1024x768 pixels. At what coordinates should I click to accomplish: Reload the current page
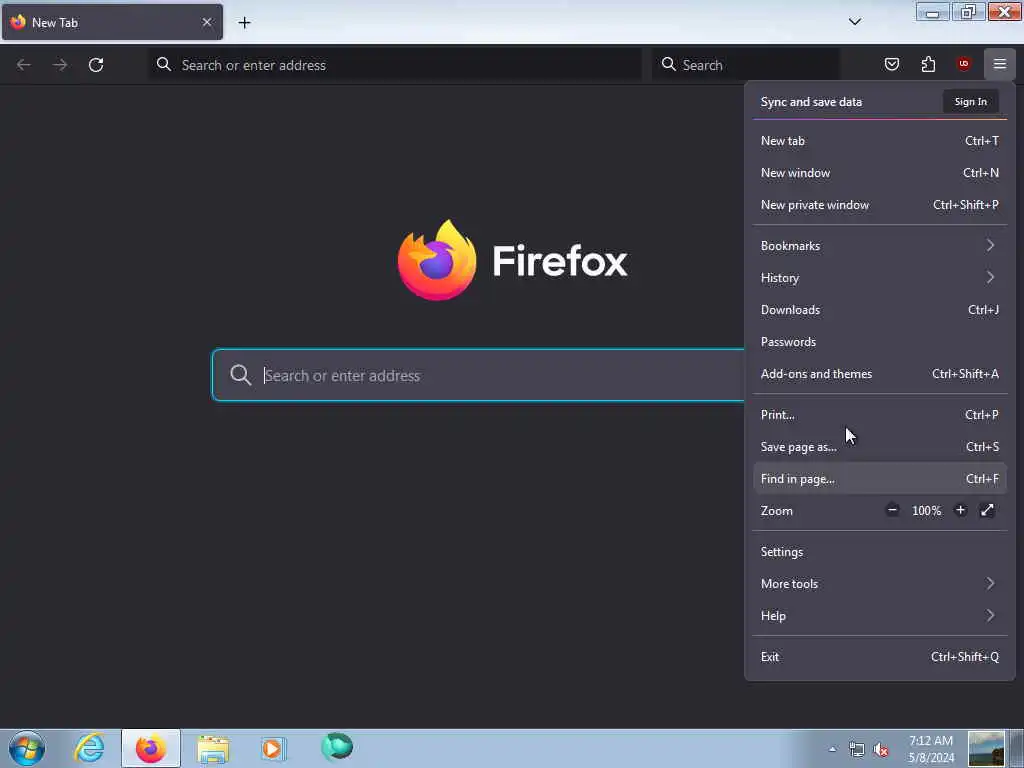pos(96,65)
